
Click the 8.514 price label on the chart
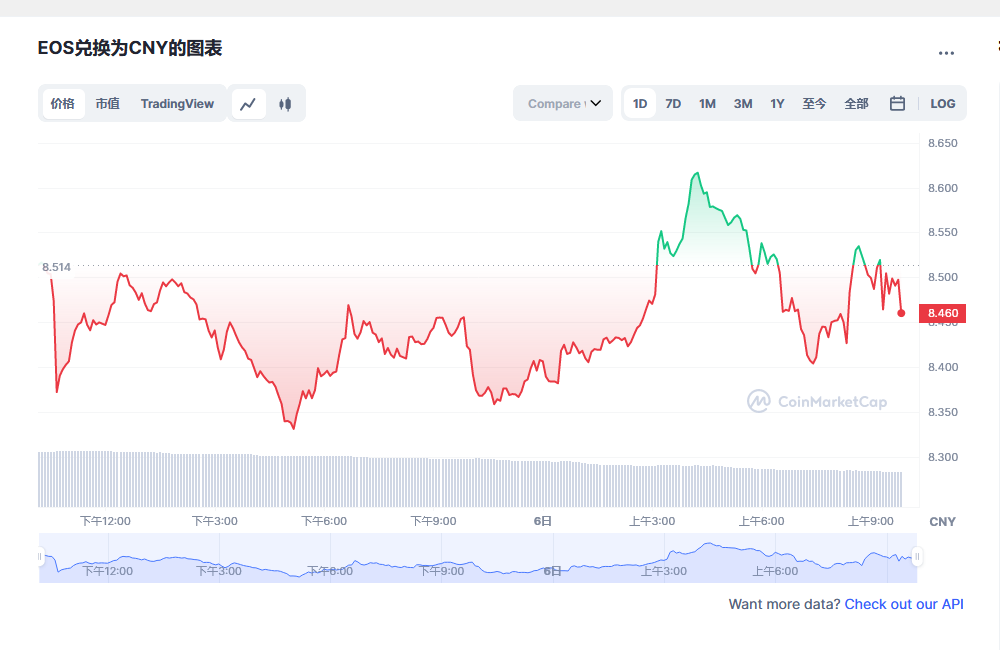click(x=55, y=267)
